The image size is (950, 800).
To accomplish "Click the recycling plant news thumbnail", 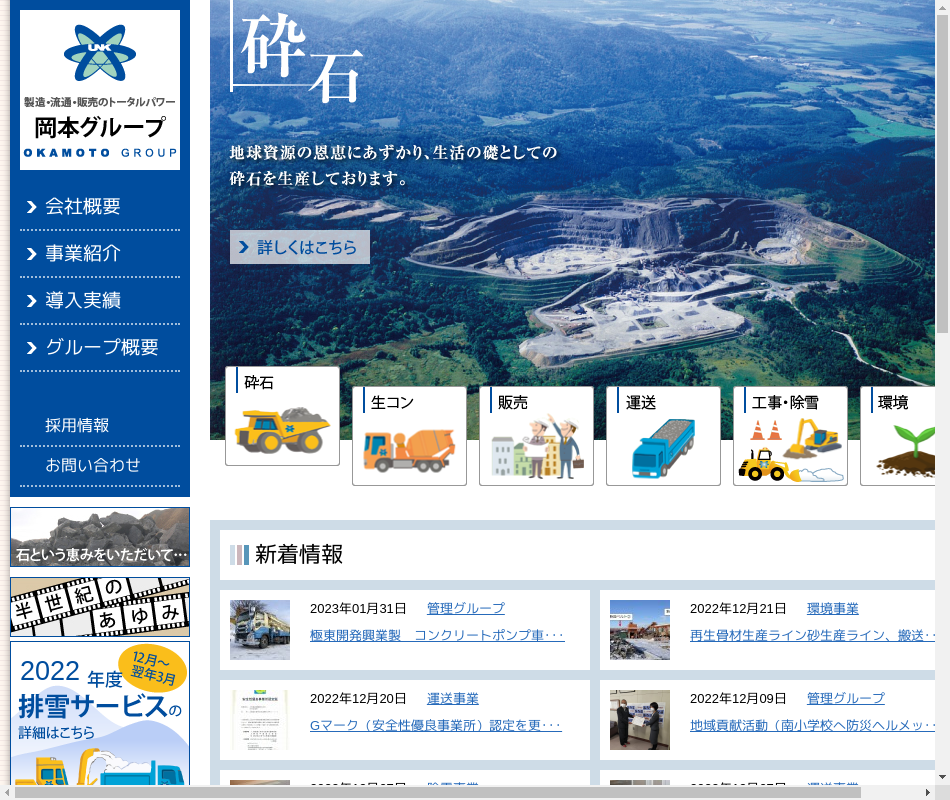I will (x=640, y=630).
